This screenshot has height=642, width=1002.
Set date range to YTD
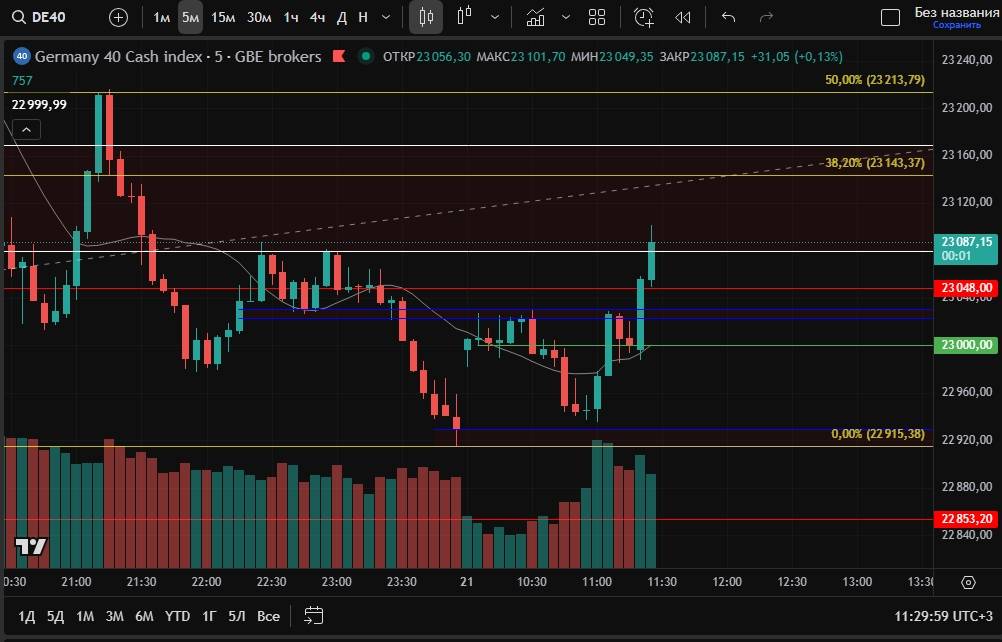coord(177,616)
